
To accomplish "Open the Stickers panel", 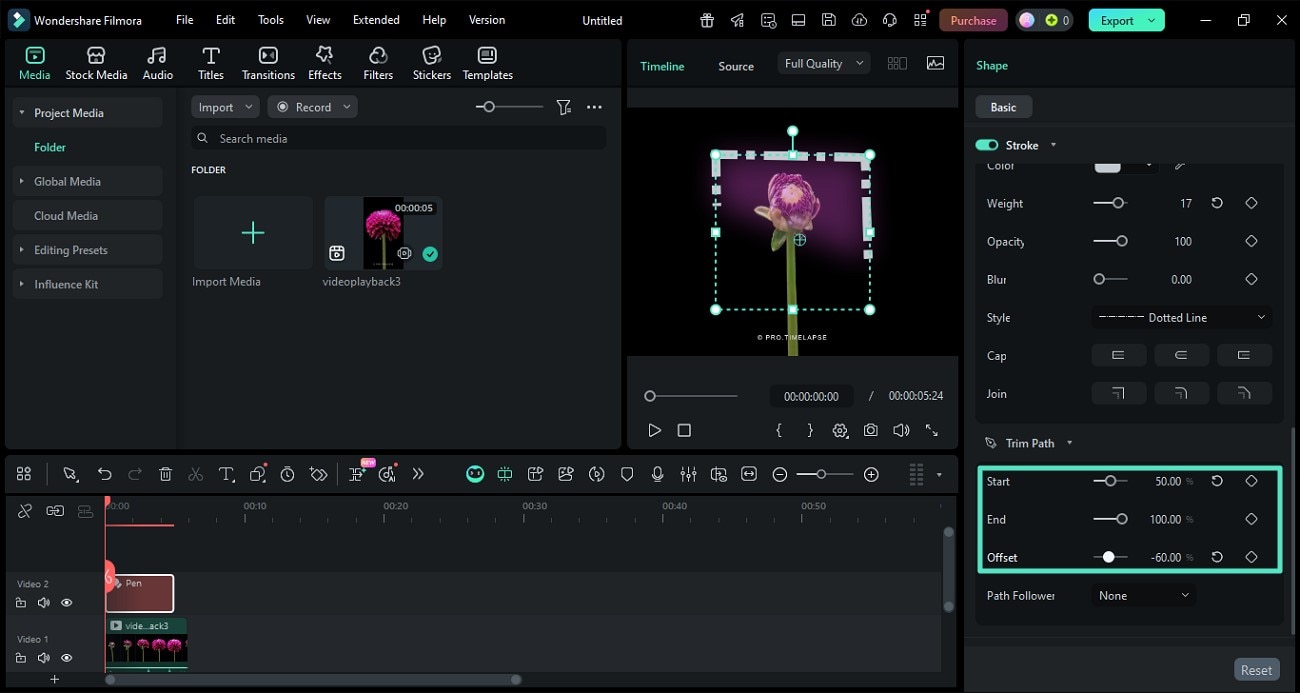I will click(431, 63).
